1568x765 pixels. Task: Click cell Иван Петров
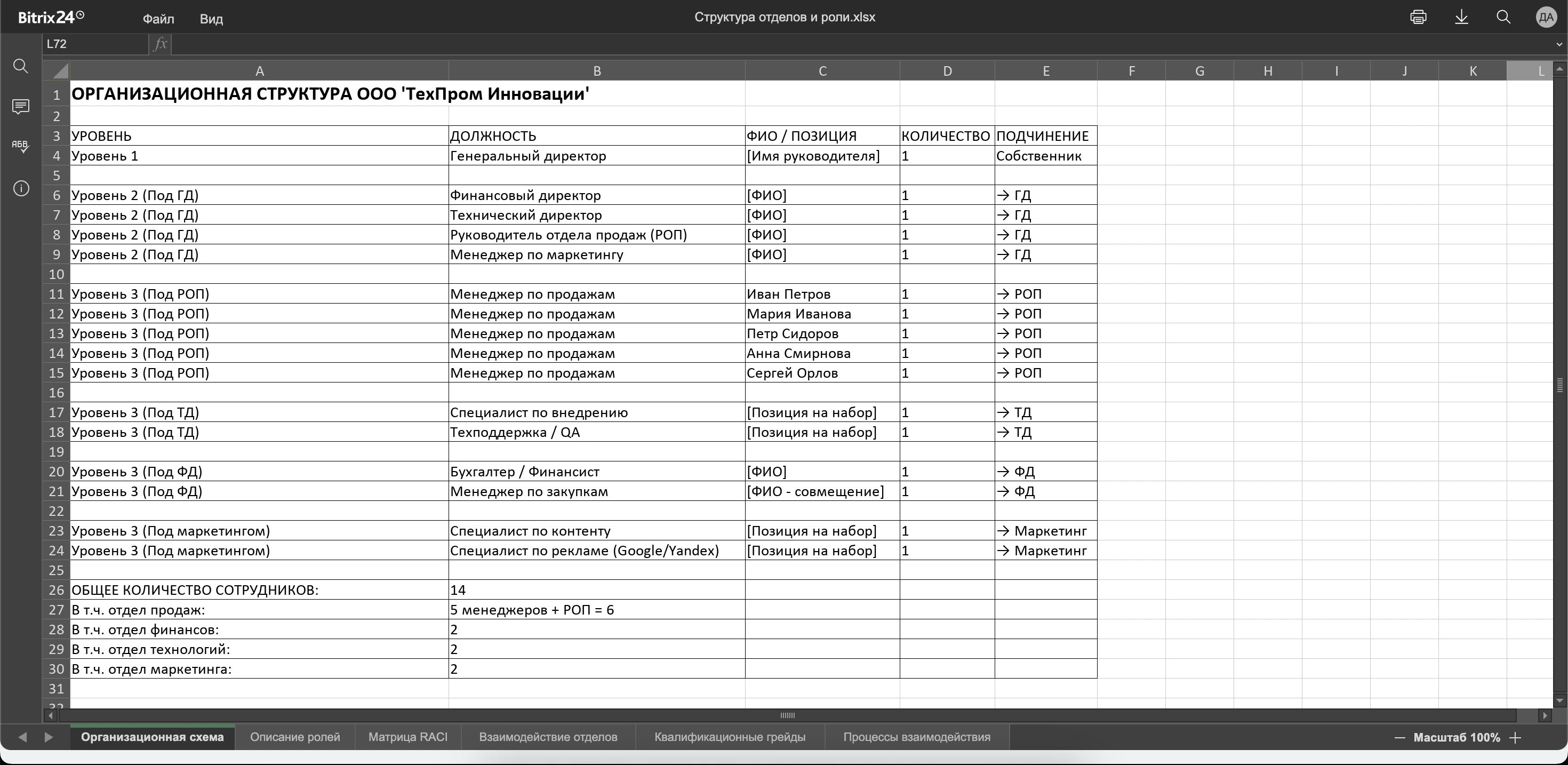(x=822, y=294)
